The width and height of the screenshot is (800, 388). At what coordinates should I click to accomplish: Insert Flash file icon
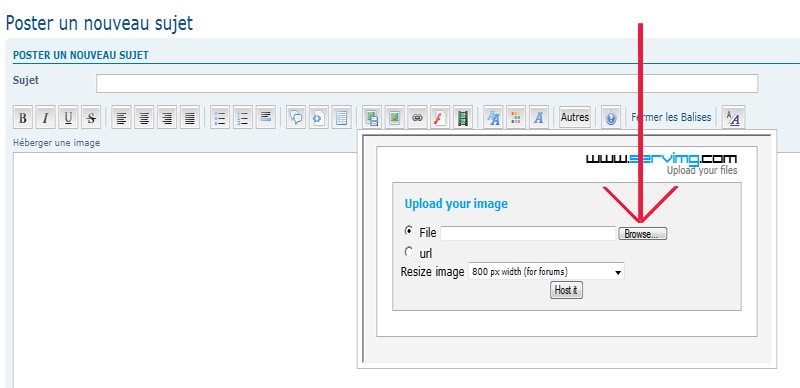440,118
